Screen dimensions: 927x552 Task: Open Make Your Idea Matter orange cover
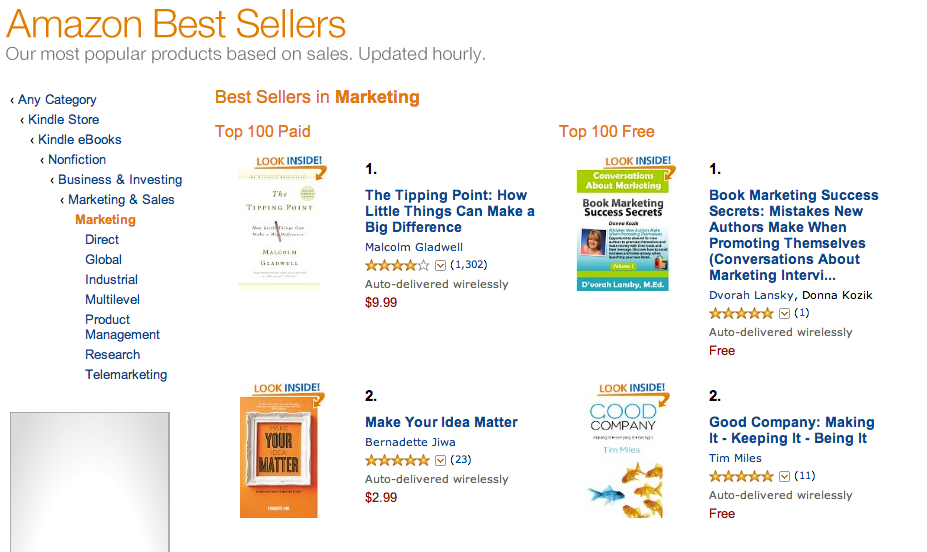tap(278, 455)
